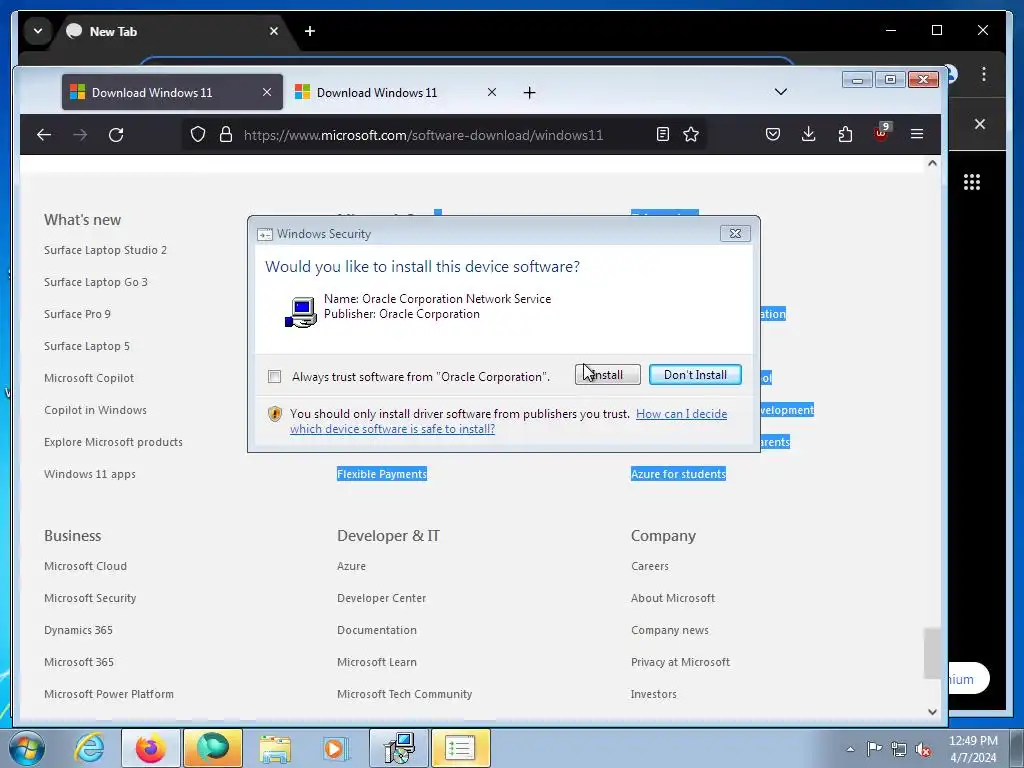Click the Firefox taskbar icon
This screenshot has height=768, width=1024.
[150, 748]
